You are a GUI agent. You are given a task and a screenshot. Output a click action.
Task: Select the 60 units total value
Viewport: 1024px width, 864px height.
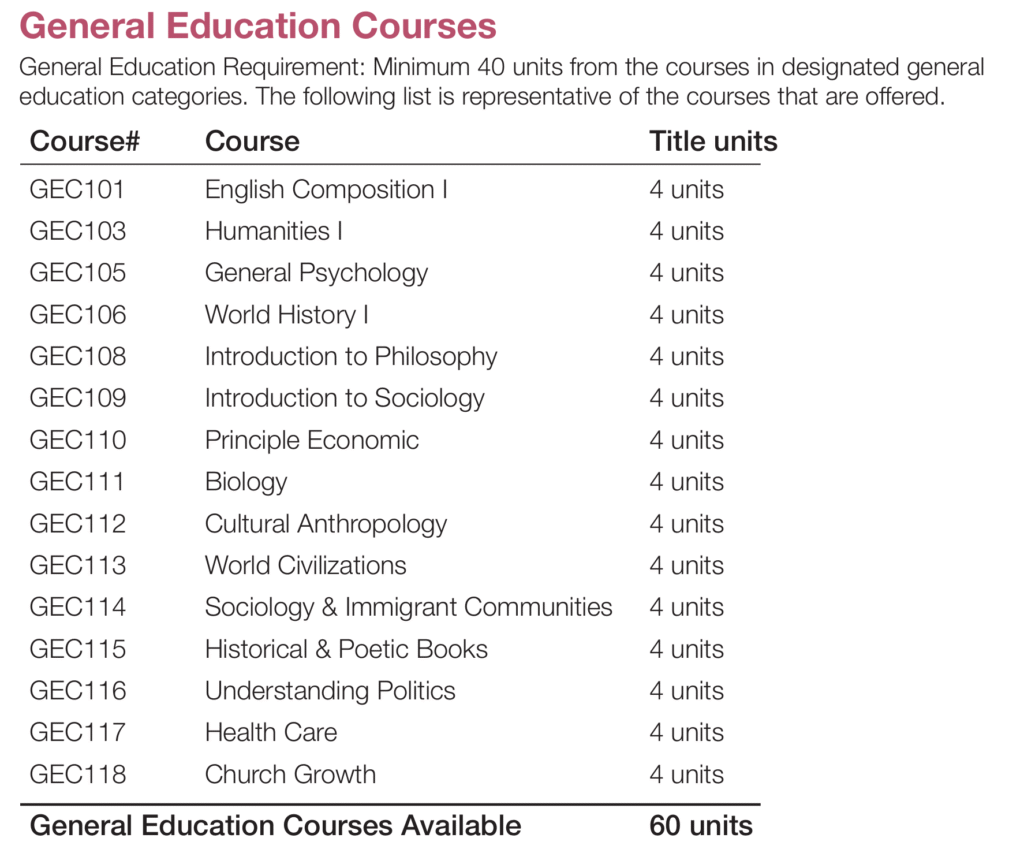click(x=701, y=825)
